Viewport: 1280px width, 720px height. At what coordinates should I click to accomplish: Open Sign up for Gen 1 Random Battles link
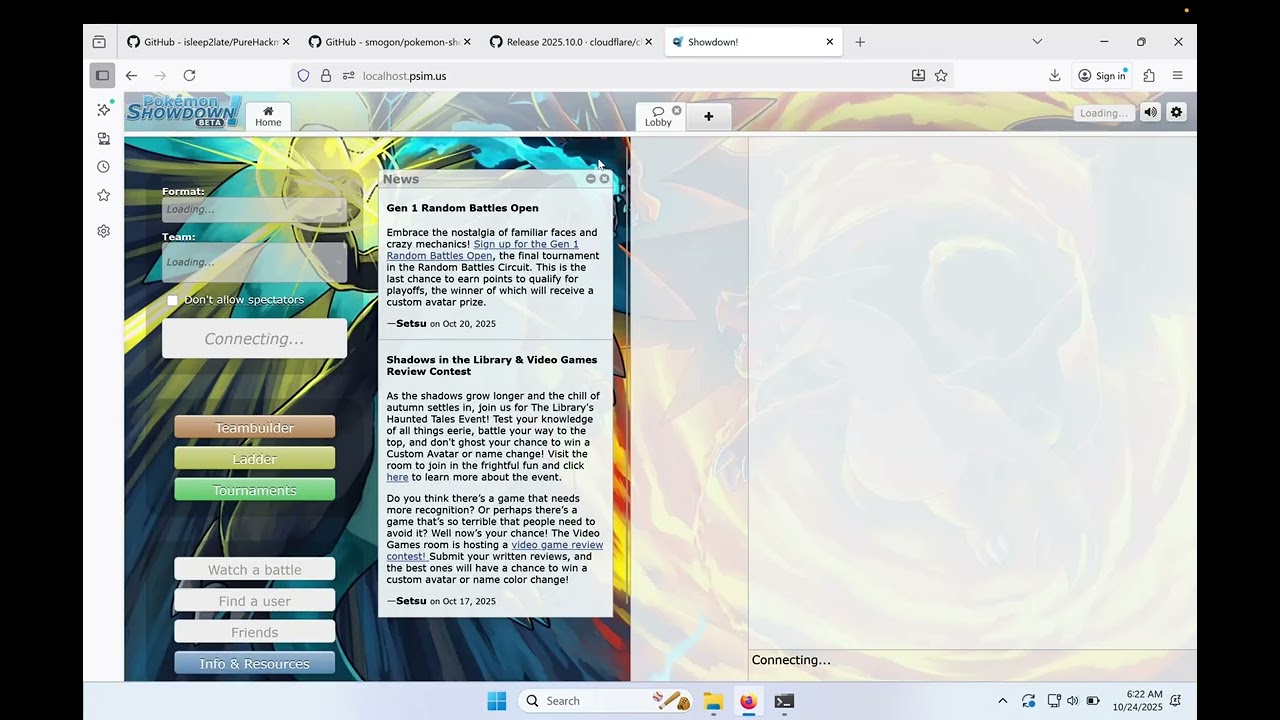click(x=483, y=250)
